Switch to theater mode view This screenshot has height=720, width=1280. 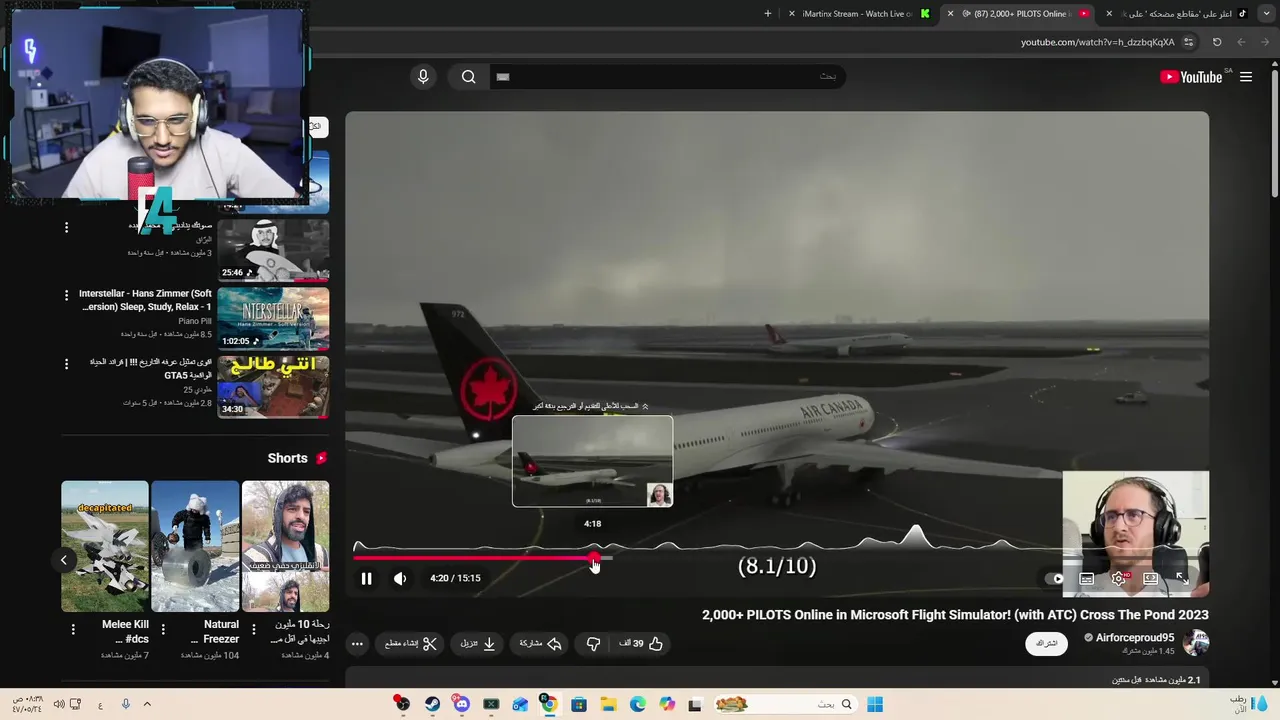1151,578
